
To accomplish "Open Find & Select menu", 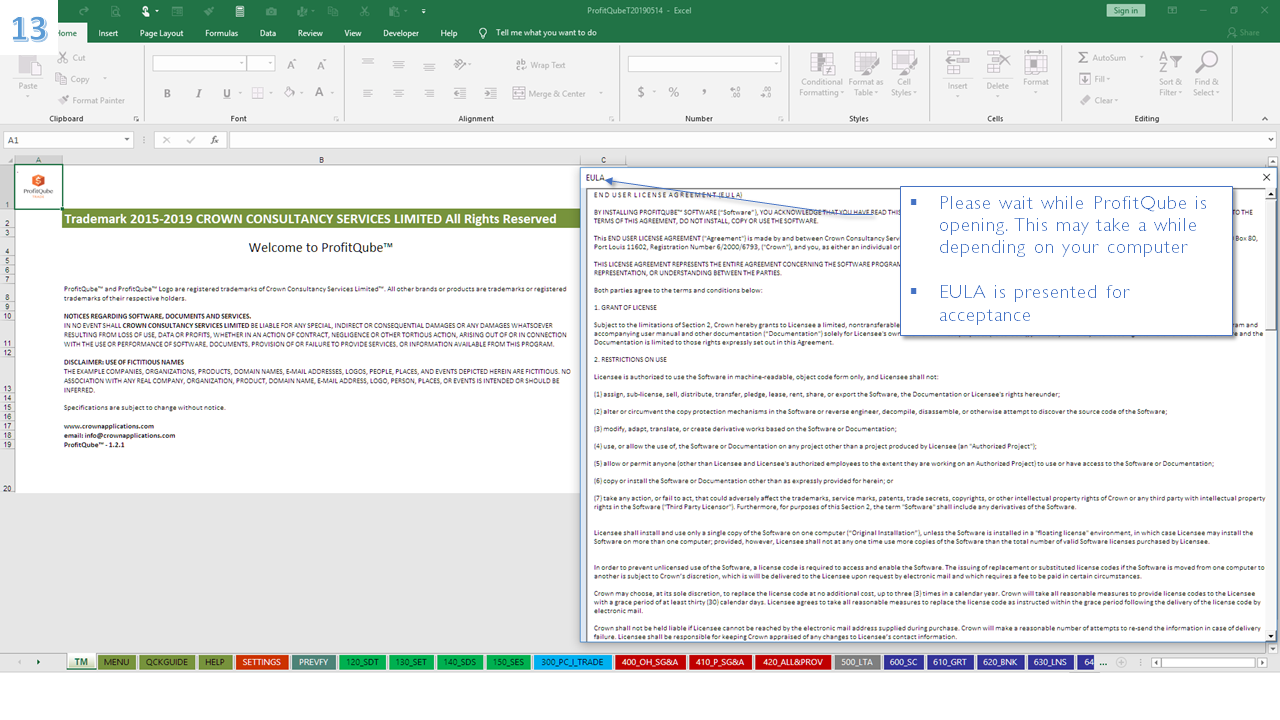I will click(x=1206, y=75).
